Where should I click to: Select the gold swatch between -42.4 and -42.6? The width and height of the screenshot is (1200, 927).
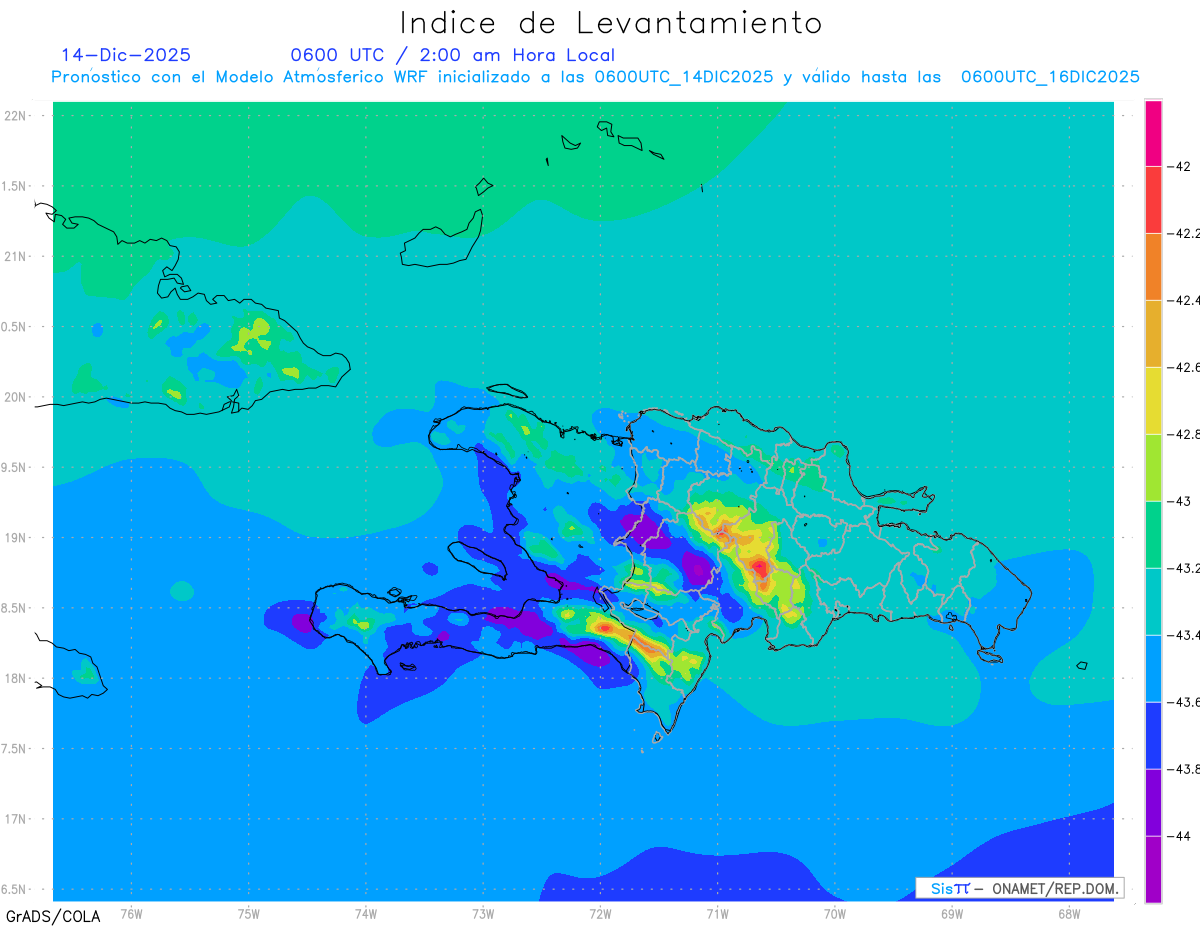point(1153,334)
